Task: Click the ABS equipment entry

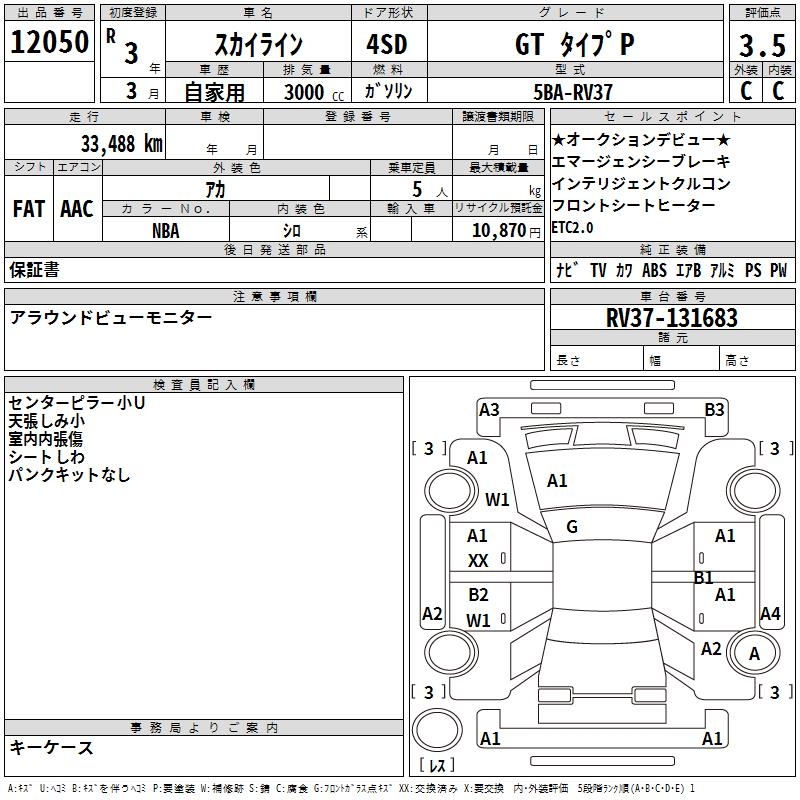Action: pyautogui.click(x=654, y=270)
